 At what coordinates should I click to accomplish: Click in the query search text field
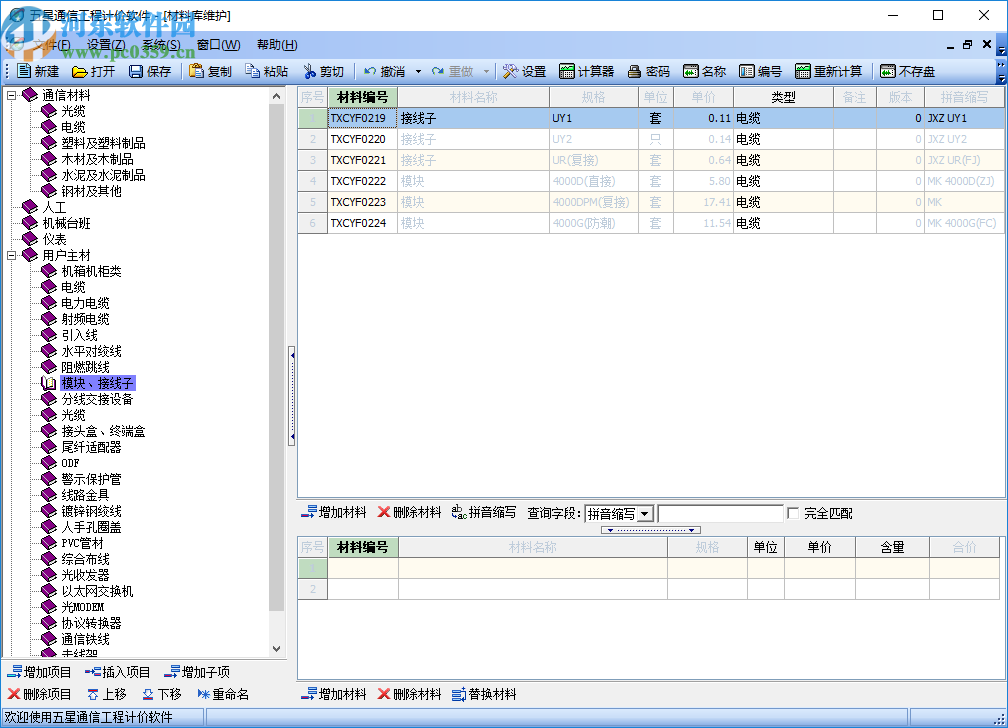point(720,514)
